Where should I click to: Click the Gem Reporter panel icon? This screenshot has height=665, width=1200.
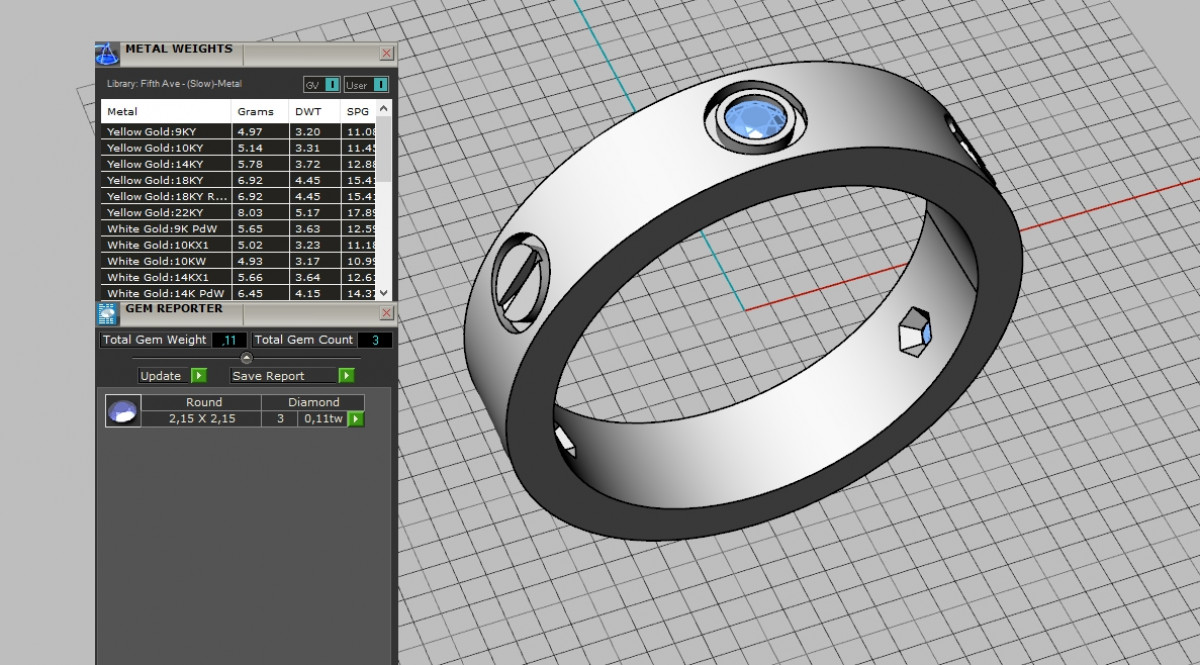coord(108,314)
